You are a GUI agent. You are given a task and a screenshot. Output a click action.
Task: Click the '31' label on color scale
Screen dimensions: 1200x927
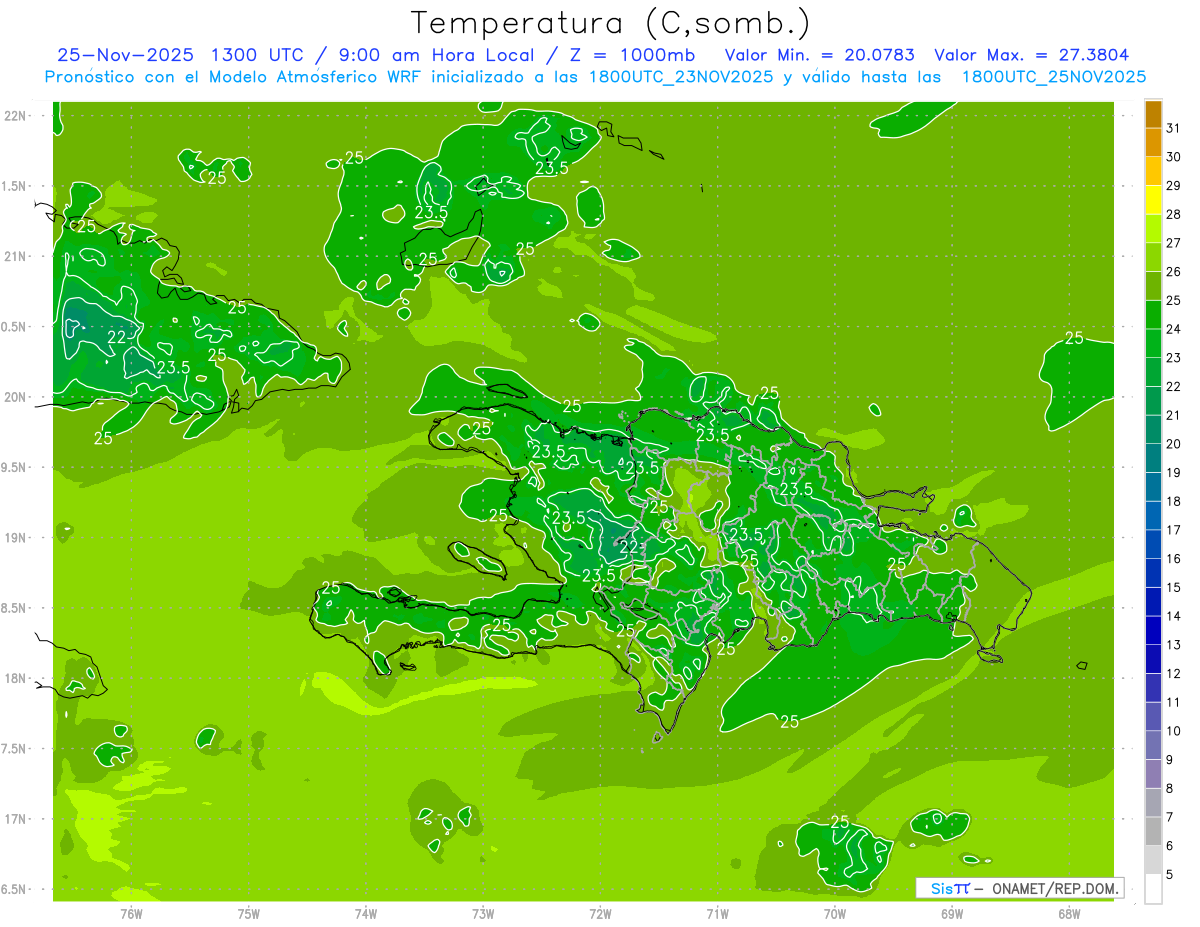[x=1173, y=128]
